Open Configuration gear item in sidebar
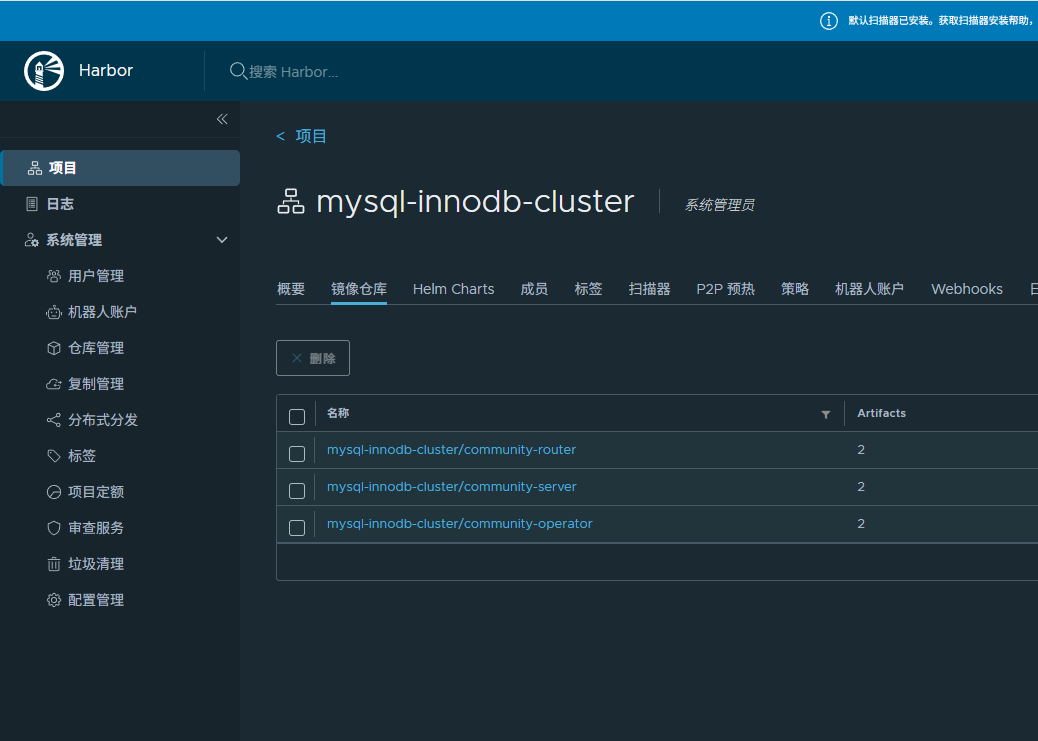This screenshot has height=741, width=1038. pos(95,600)
